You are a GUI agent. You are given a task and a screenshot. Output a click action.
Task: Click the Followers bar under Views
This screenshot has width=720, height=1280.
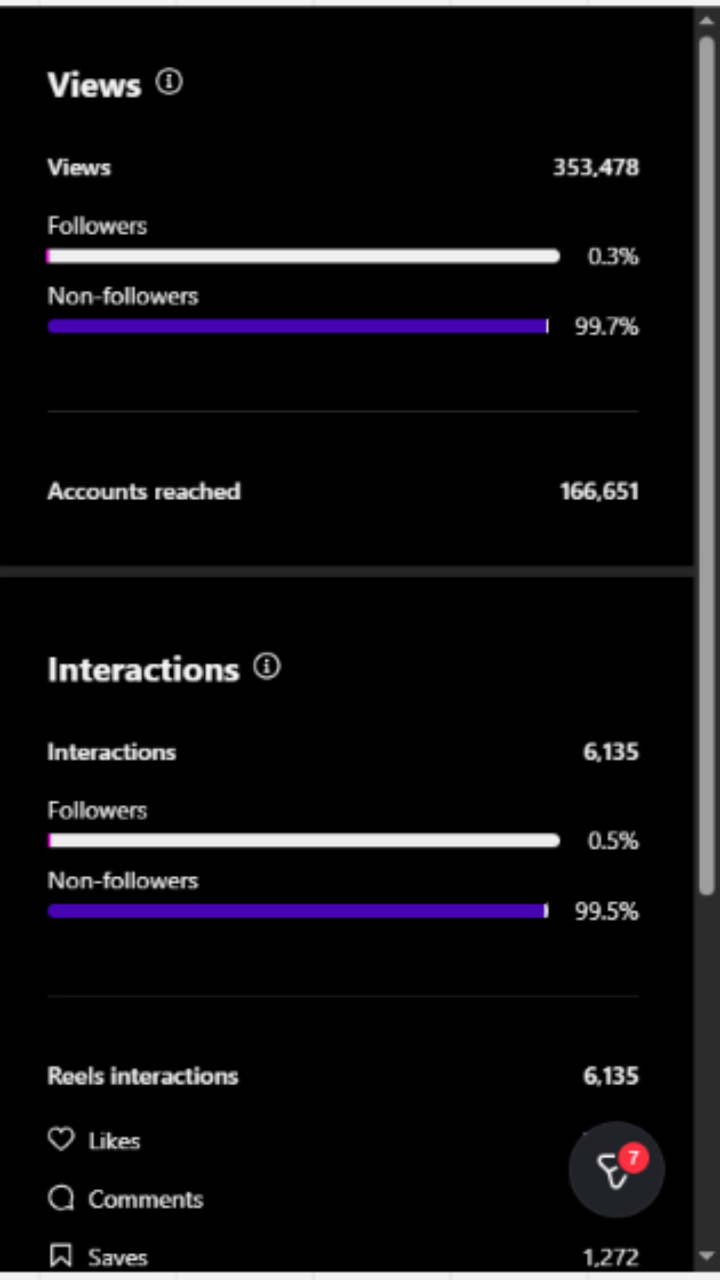click(x=303, y=256)
